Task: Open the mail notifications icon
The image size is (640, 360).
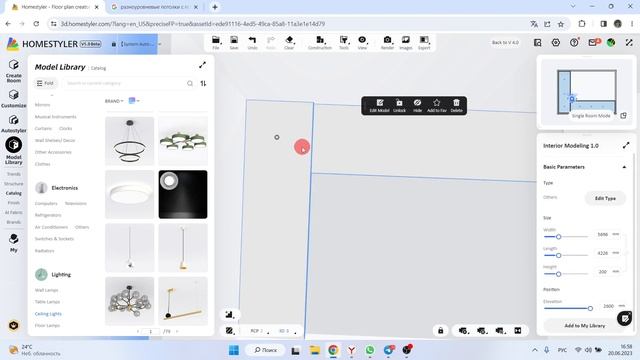Action: [x=593, y=42]
